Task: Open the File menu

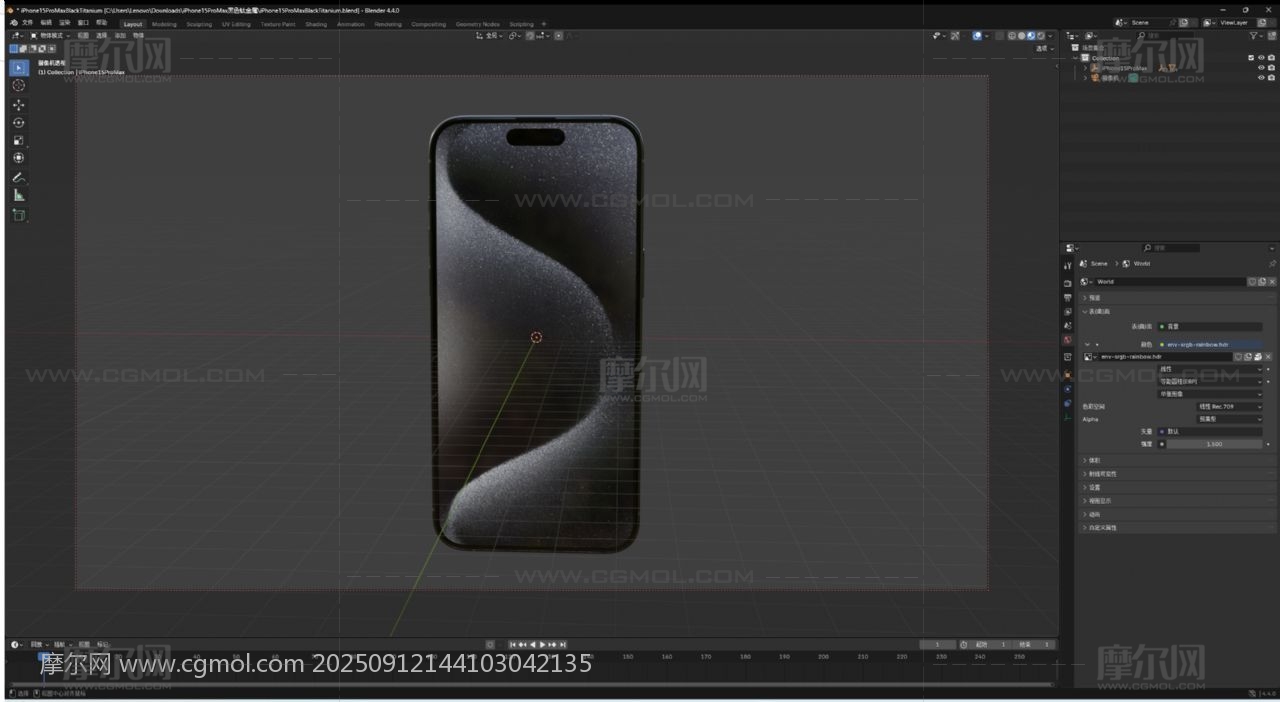Action: pyautogui.click(x=27, y=22)
